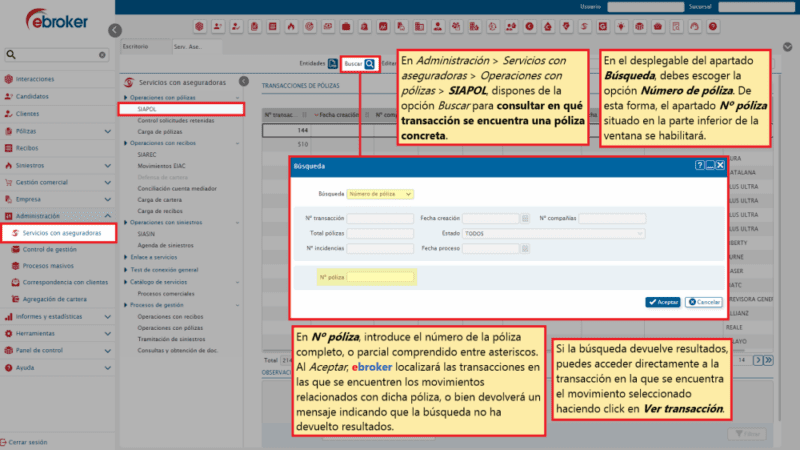Collapse the Administración sidebar chevron
Viewport: 800px width, 450px height.
[x=108, y=216]
